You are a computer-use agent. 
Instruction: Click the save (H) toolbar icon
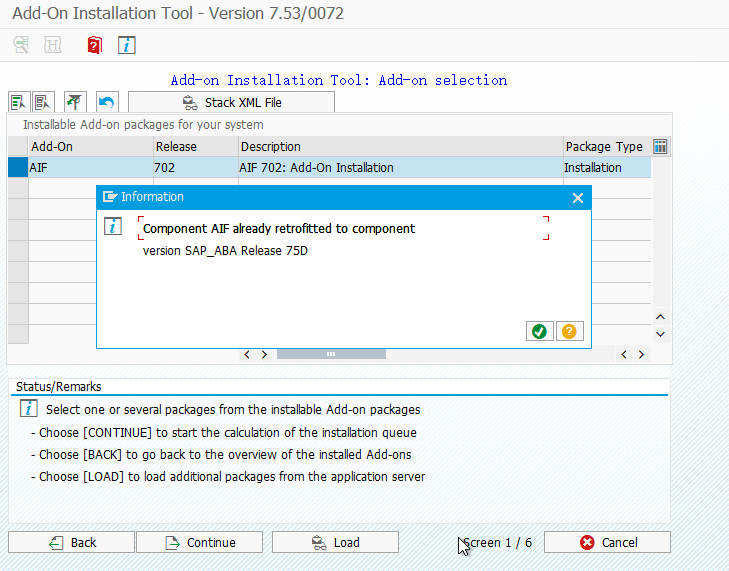(x=53, y=45)
